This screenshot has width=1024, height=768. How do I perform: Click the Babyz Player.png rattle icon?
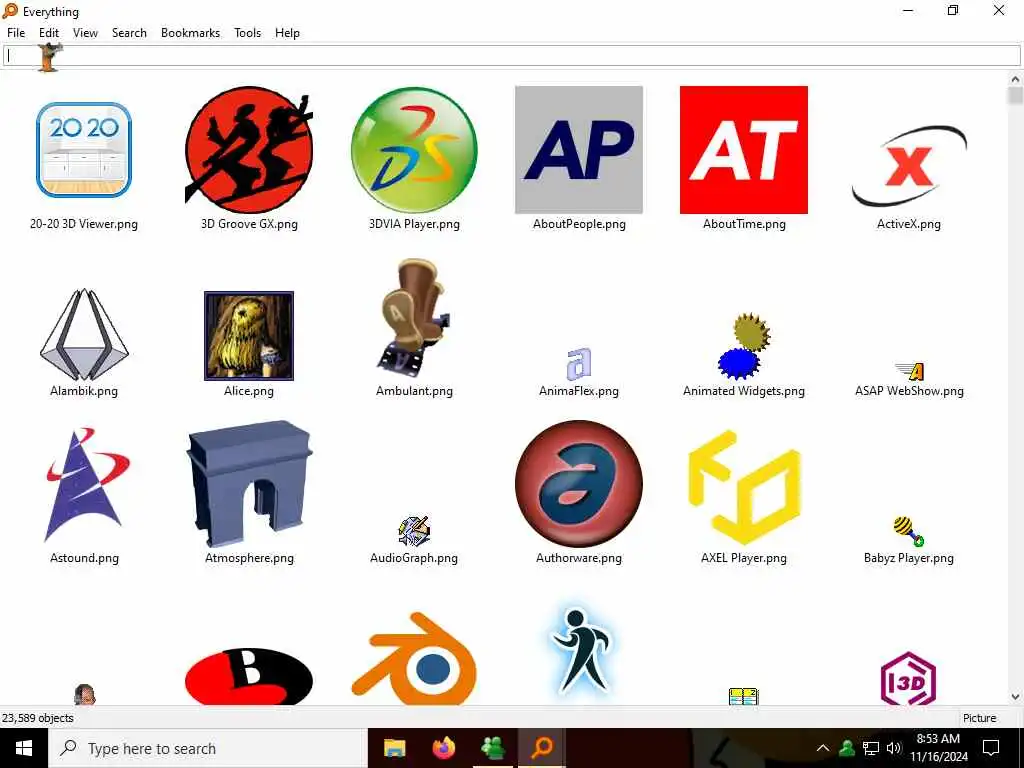(908, 531)
